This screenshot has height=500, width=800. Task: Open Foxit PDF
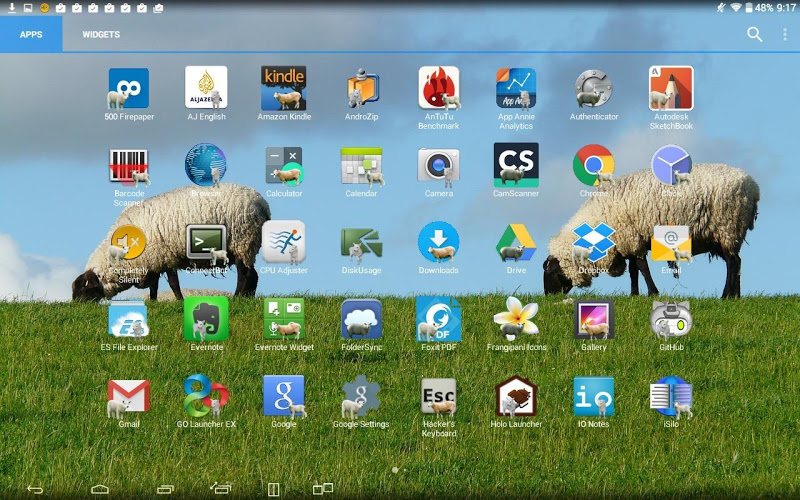coord(439,319)
